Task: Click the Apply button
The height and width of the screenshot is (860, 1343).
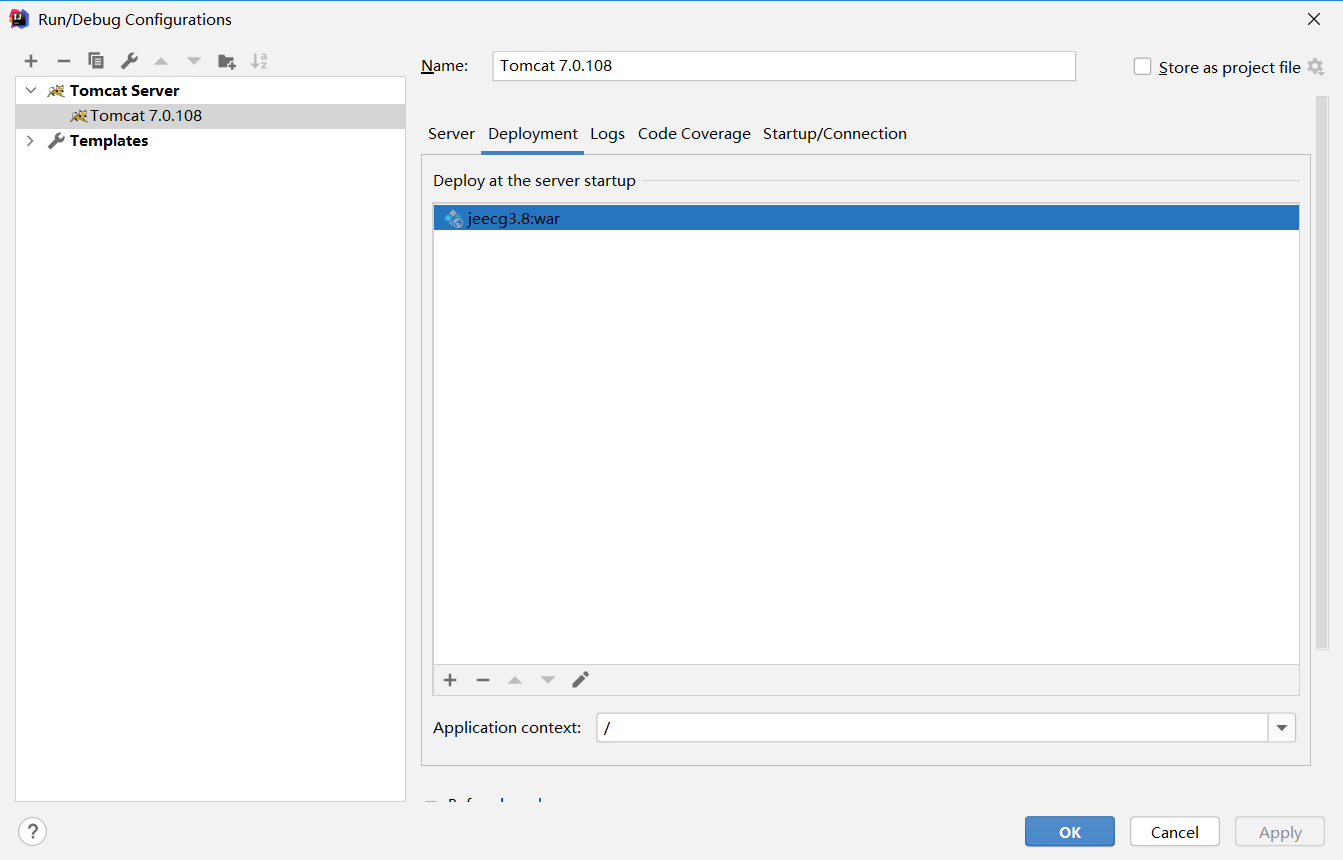Action: tap(1280, 832)
